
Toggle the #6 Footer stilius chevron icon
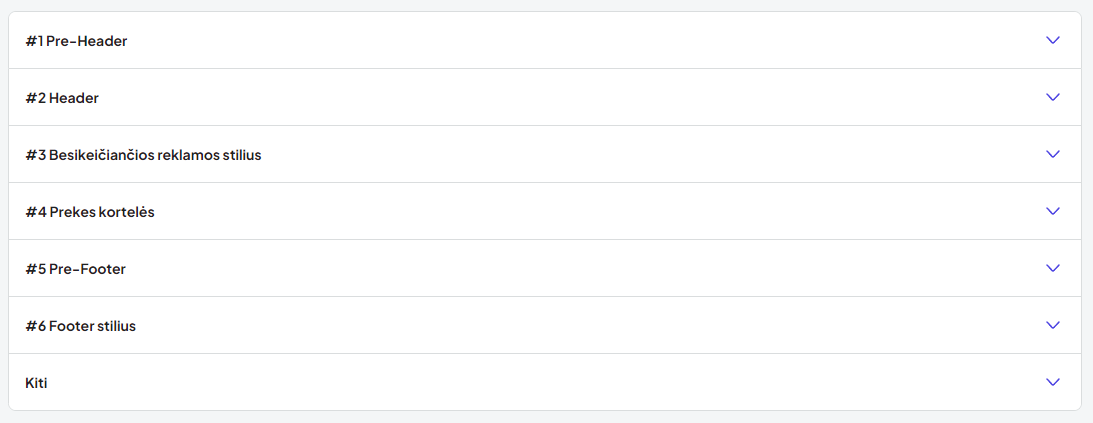(1053, 325)
